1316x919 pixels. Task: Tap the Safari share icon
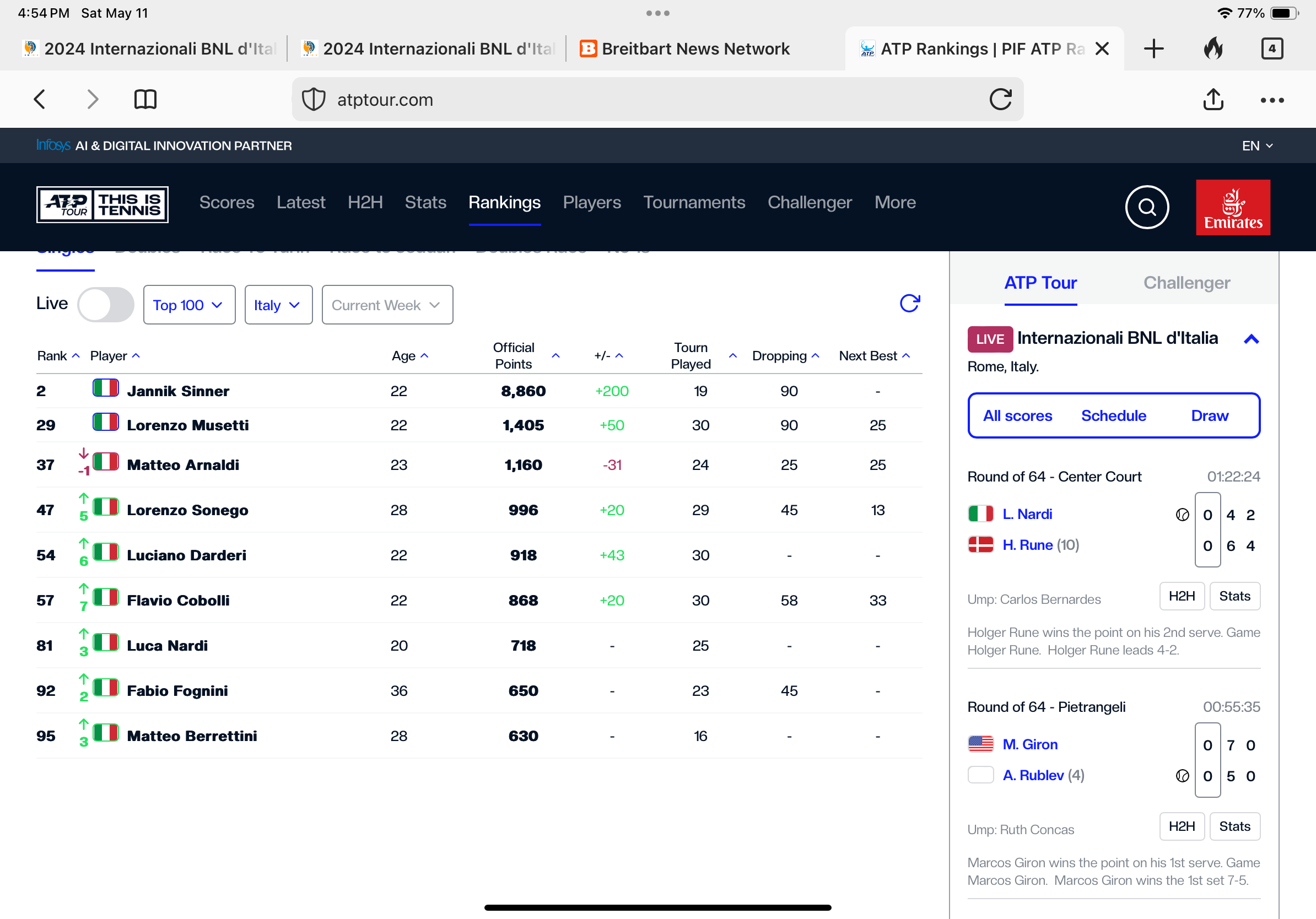pos(1212,100)
